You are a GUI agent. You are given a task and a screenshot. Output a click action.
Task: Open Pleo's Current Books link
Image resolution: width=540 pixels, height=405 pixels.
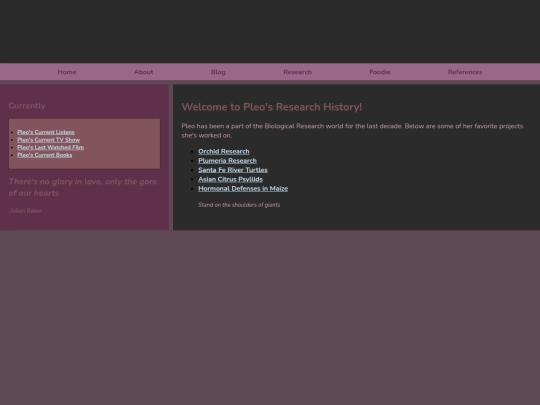click(45, 155)
